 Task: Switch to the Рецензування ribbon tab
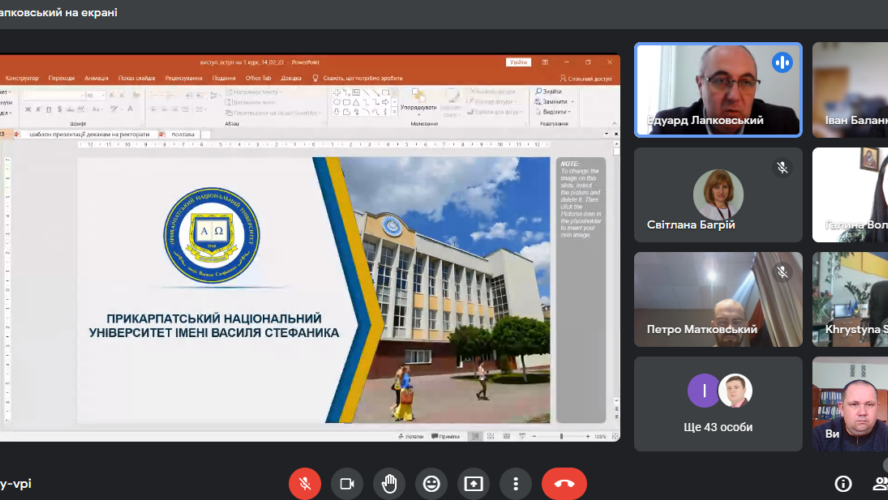point(183,78)
